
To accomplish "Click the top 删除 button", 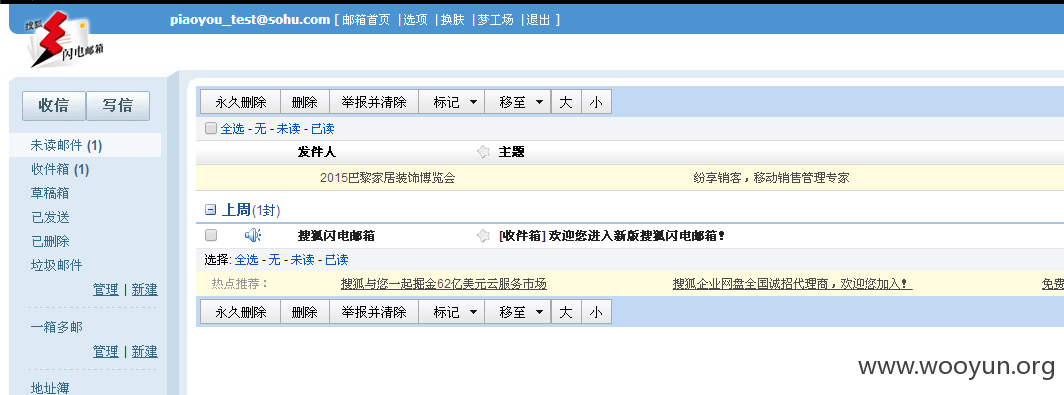I will 305,102.
